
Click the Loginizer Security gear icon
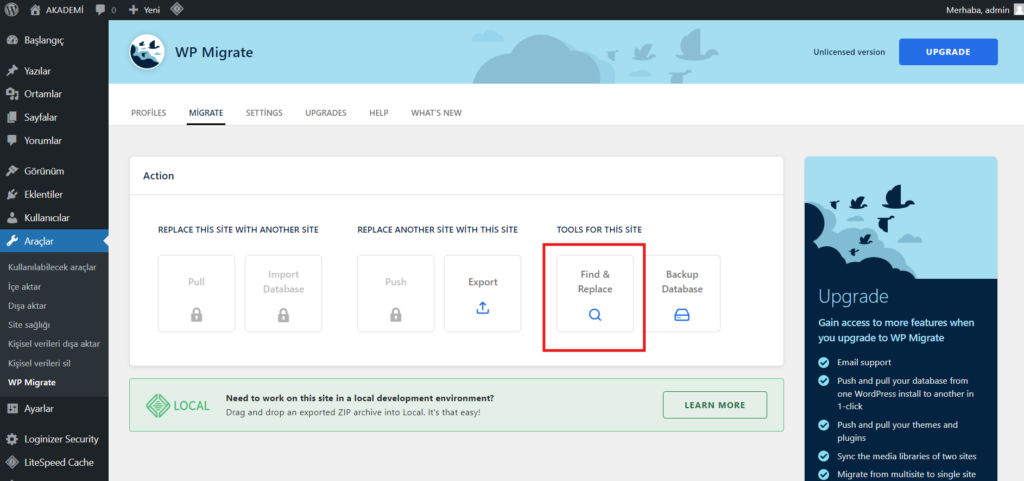coord(12,439)
